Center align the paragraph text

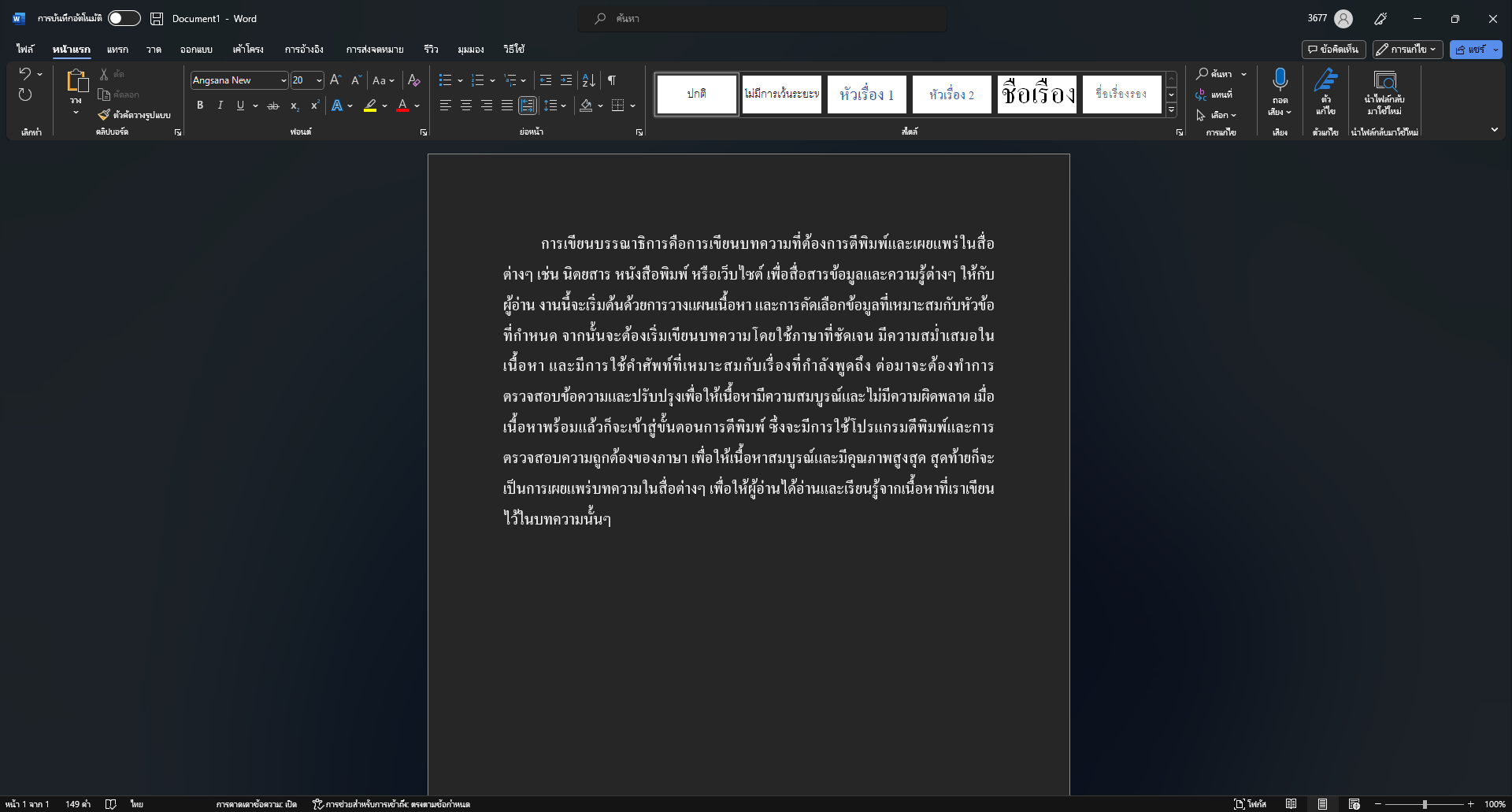[x=466, y=106]
